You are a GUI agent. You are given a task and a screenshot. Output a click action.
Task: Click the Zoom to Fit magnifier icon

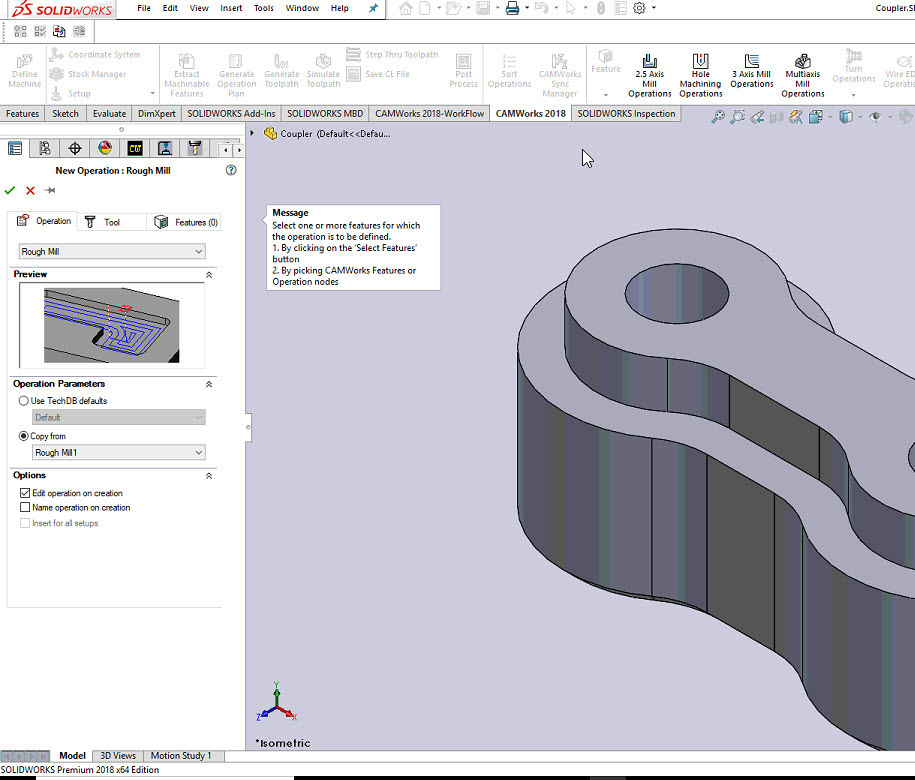coord(718,117)
